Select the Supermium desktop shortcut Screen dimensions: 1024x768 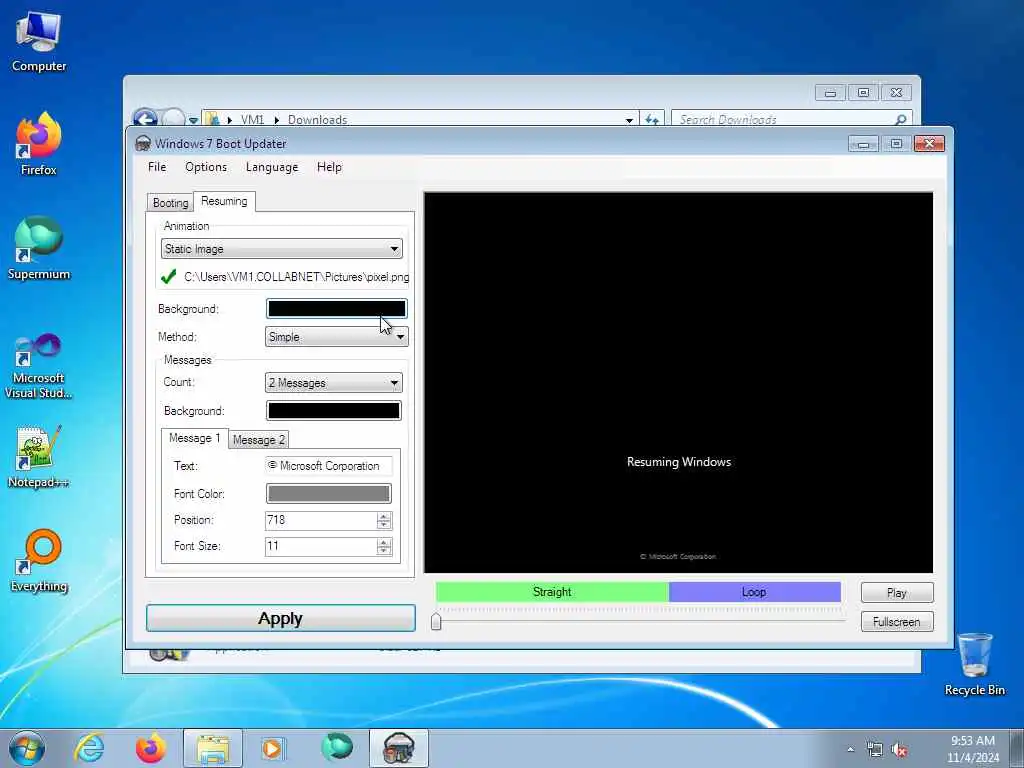coord(39,248)
